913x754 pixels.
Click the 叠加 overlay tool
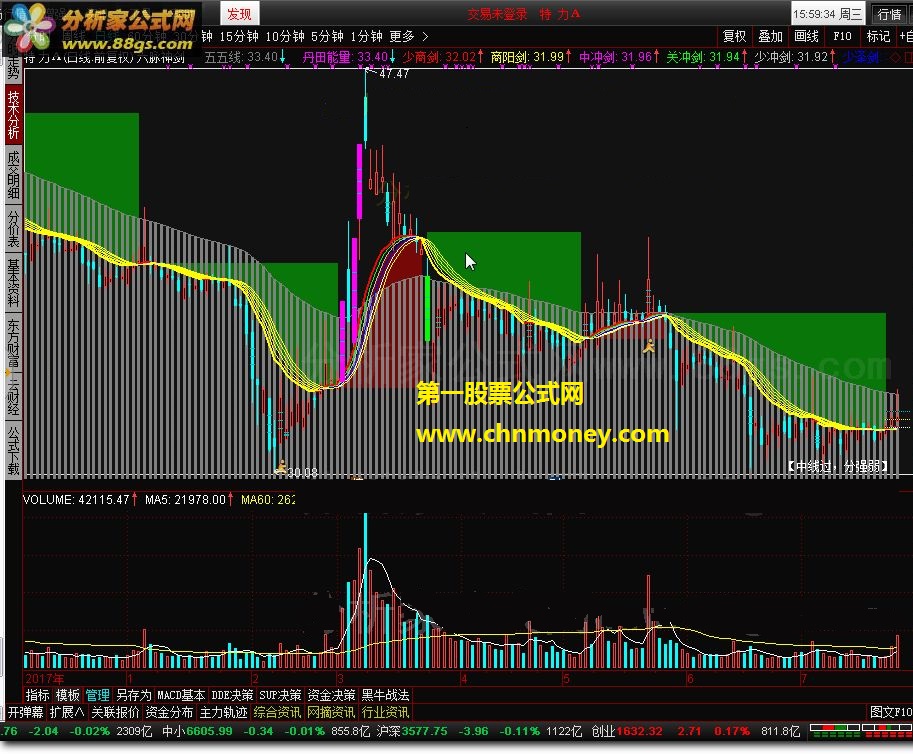point(770,36)
